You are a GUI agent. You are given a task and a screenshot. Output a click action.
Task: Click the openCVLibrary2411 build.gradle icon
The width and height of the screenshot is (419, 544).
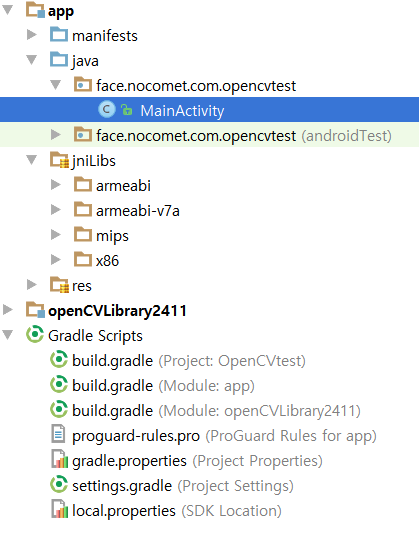59,409
